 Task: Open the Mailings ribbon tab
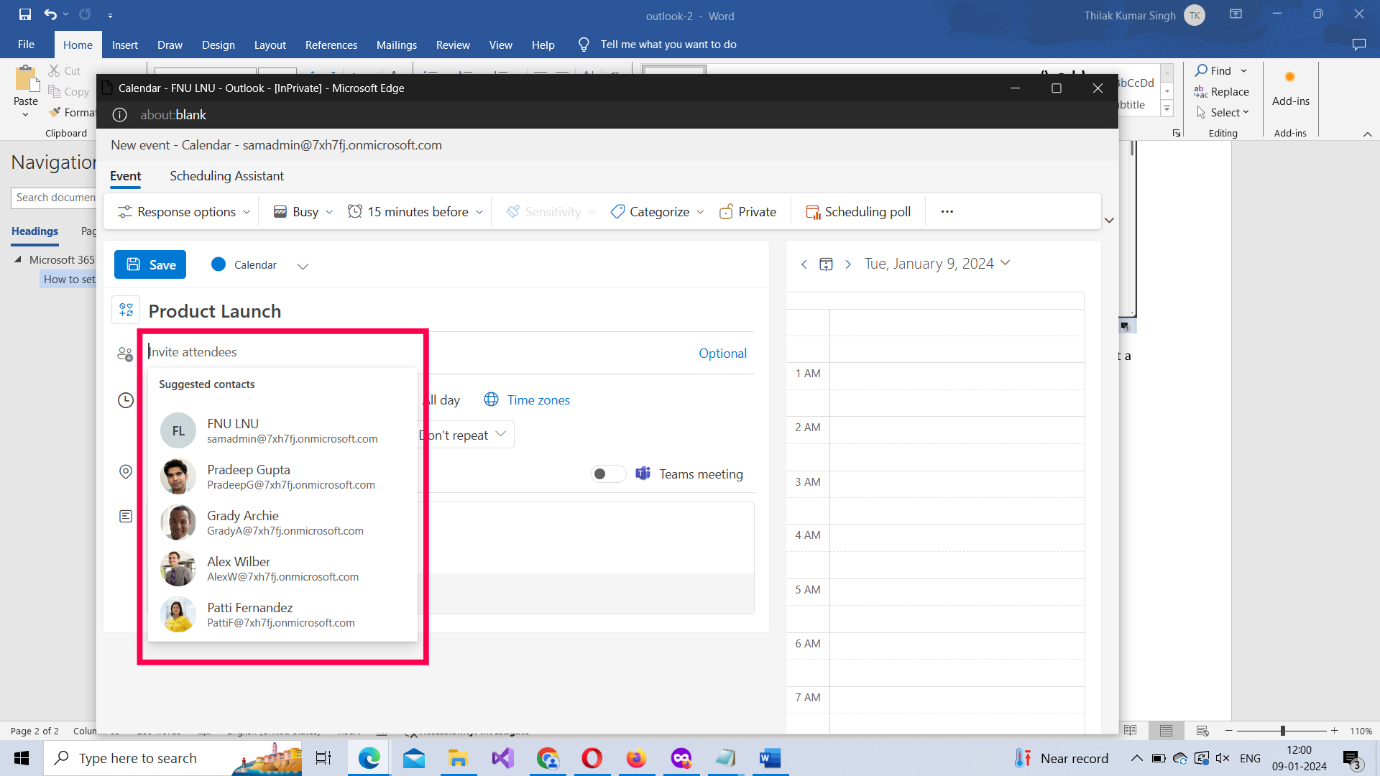point(396,45)
